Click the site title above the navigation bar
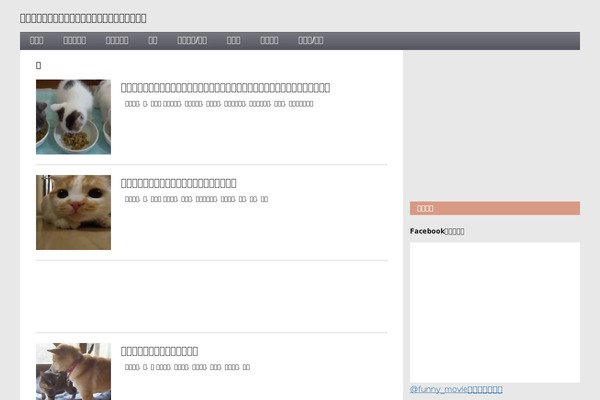Screen dimensions: 600x400 [83, 18]
